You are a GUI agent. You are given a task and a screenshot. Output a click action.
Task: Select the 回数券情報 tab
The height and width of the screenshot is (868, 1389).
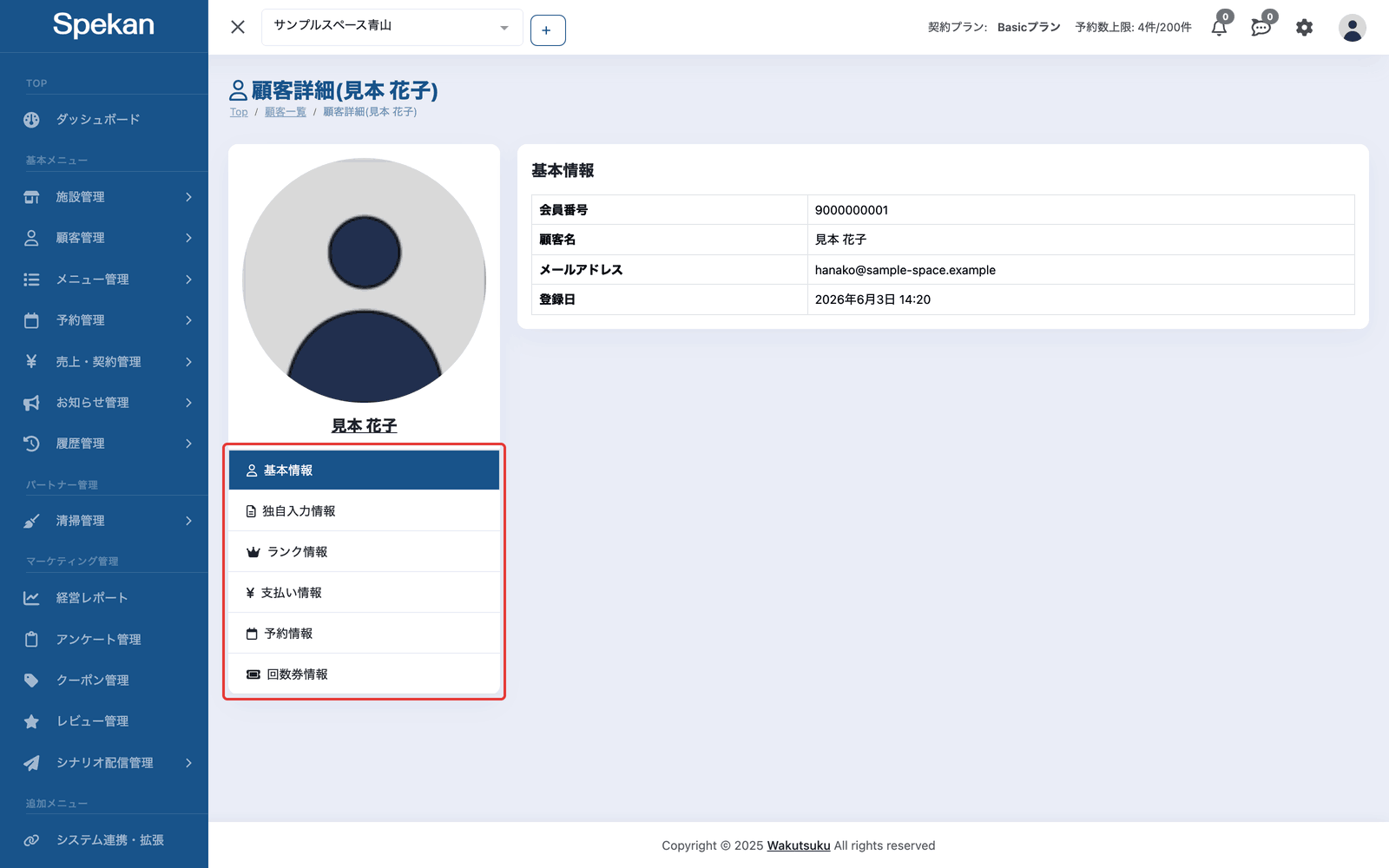point(364,674)
